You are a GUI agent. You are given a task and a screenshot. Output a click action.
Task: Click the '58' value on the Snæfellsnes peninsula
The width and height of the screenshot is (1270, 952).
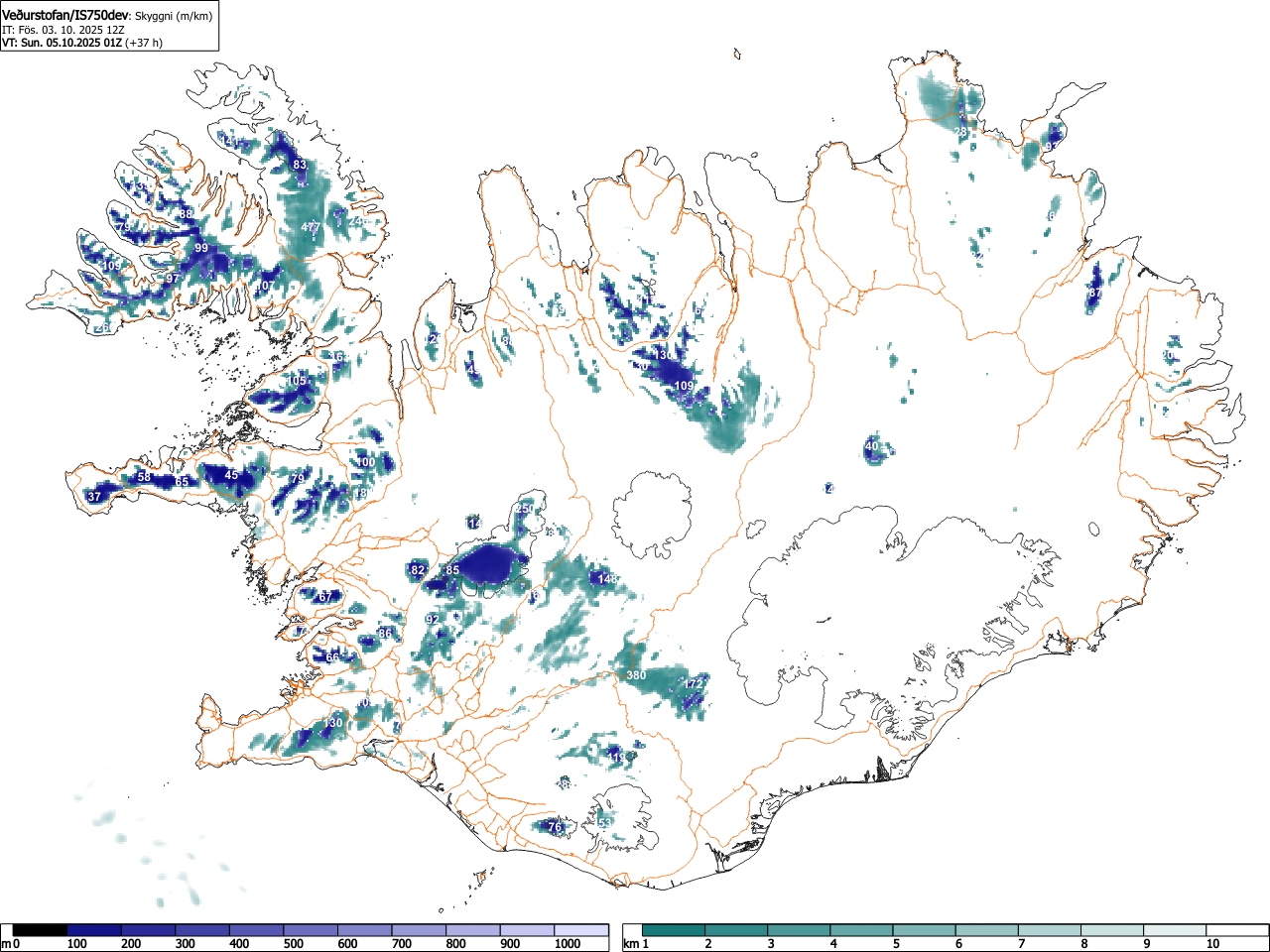pyautogui.click(x=144, y=477)
